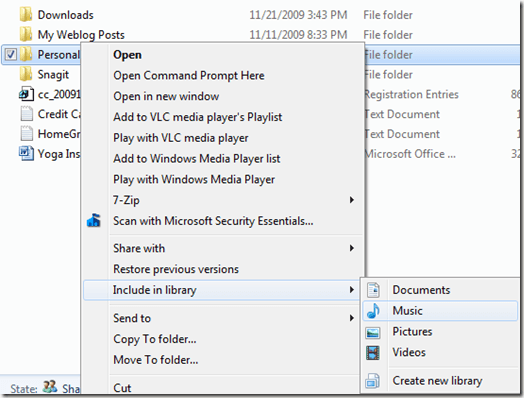Open the 7-Zip menu entry
Image resolution: width=524 pixels, height=398 pixels.
(x=126, y=200)
